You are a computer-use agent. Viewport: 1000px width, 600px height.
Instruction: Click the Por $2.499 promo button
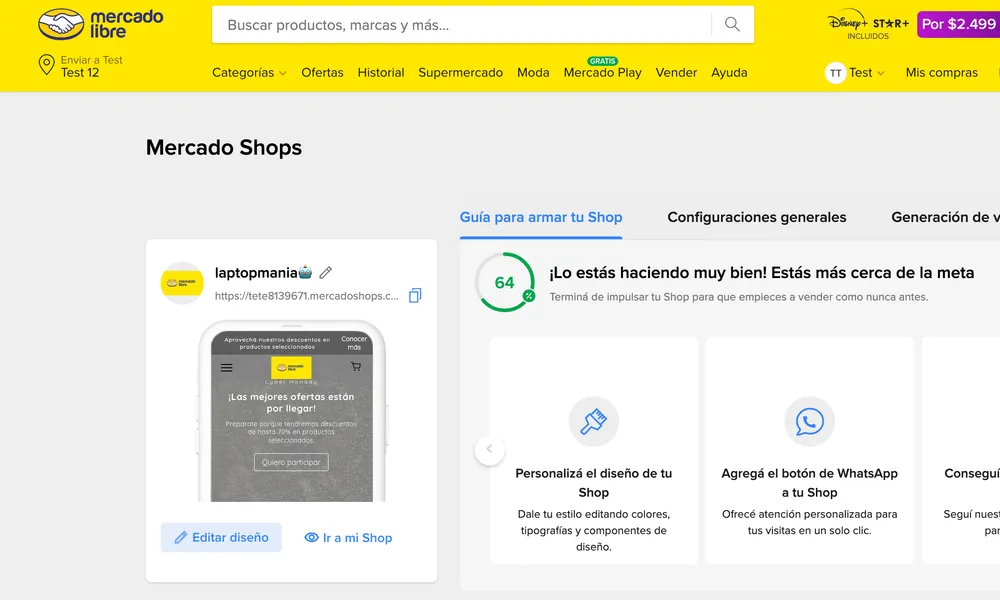[958, 24]
